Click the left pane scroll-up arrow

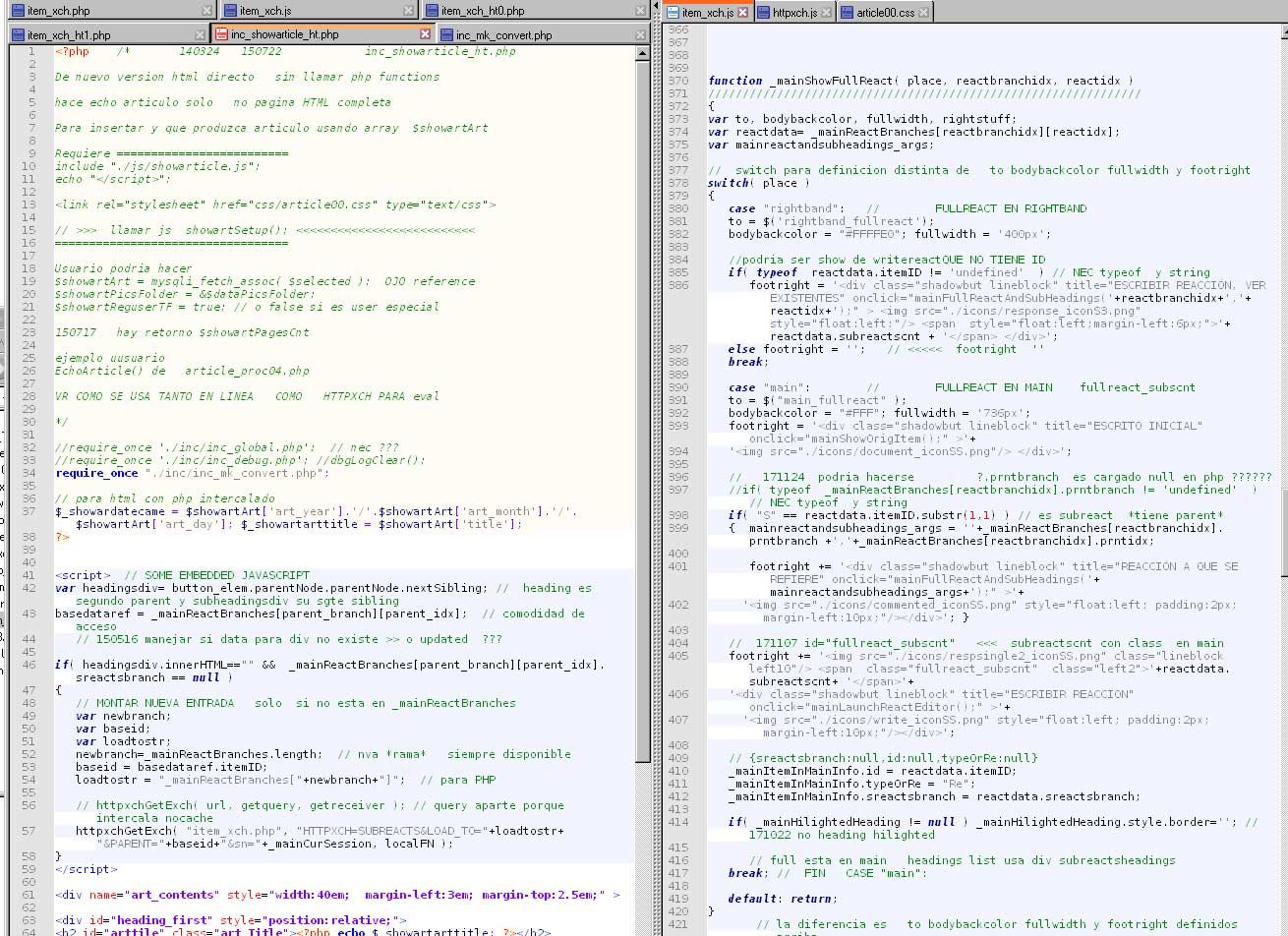tap(642, 52)
